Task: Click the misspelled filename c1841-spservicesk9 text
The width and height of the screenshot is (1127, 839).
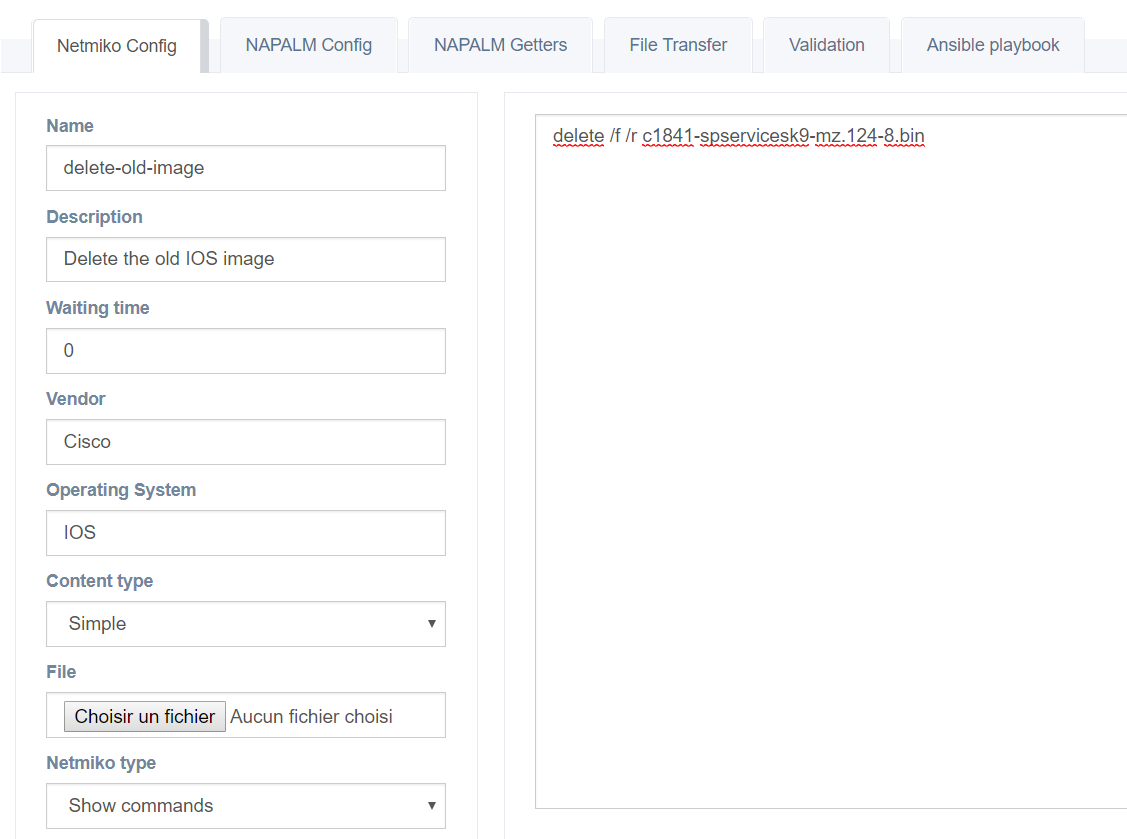Action: 726,136
